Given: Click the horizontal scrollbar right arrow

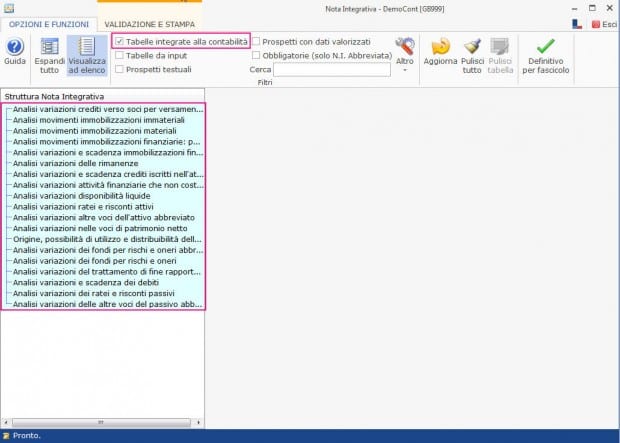Looking at the screenshot, I should point(198,422).
